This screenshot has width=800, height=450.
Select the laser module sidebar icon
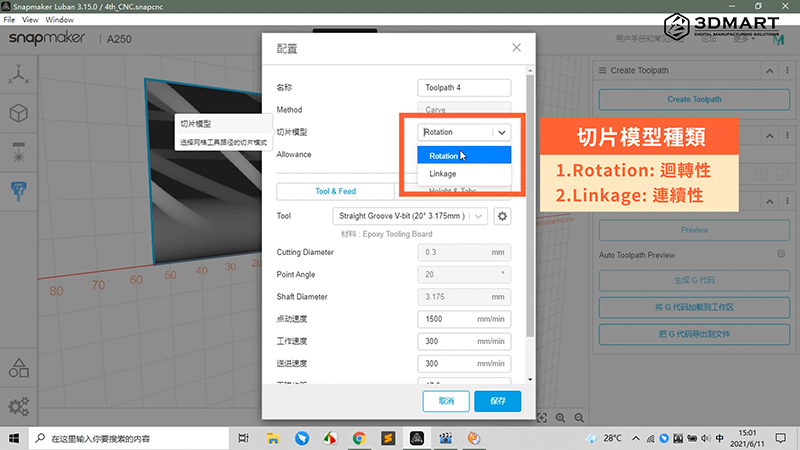(x=19, y=151)
